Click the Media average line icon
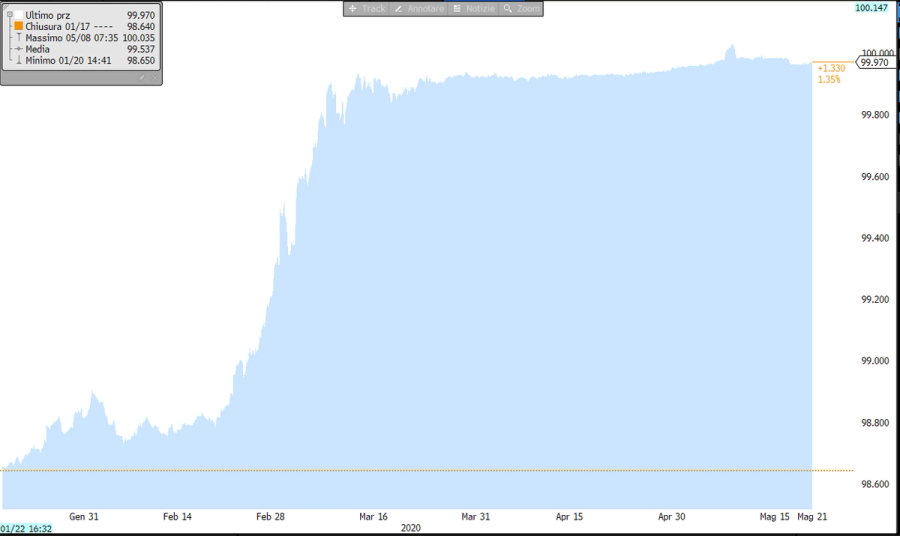Image resolution: width=900 pixels, height=536 pixels. pyautogui.click(x=19, y=49)
